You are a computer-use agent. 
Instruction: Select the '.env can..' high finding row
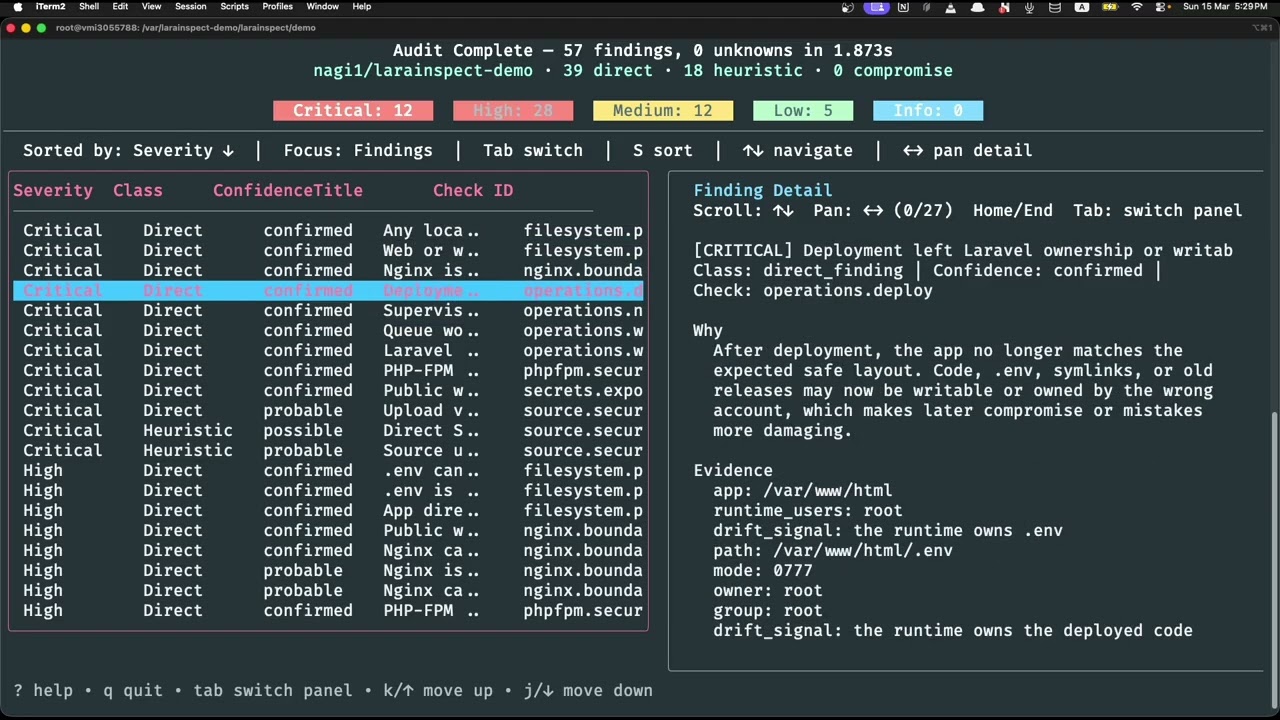point(328,470)
